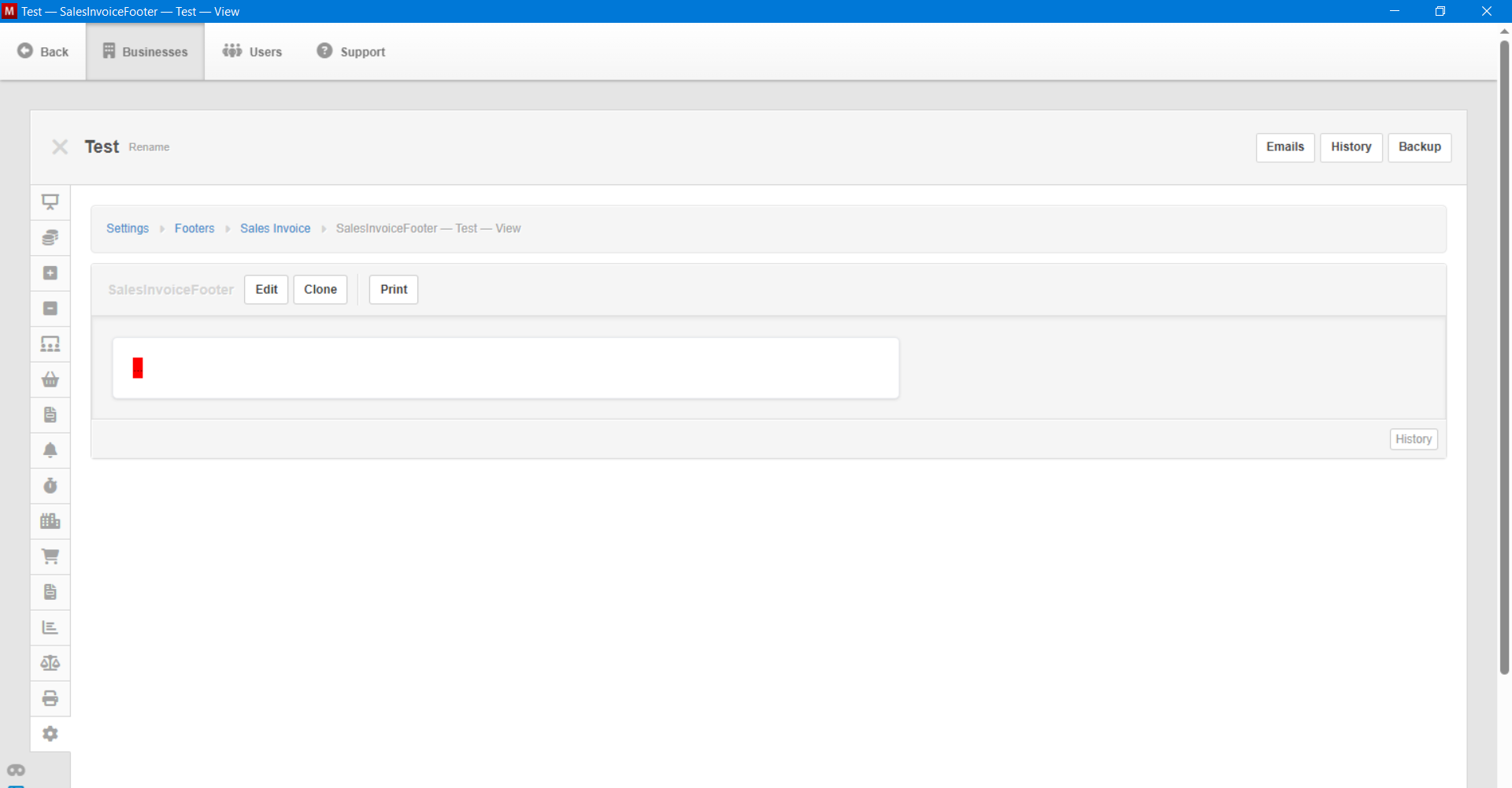Open the bar chart sidebar icon

tap(50, 627)
